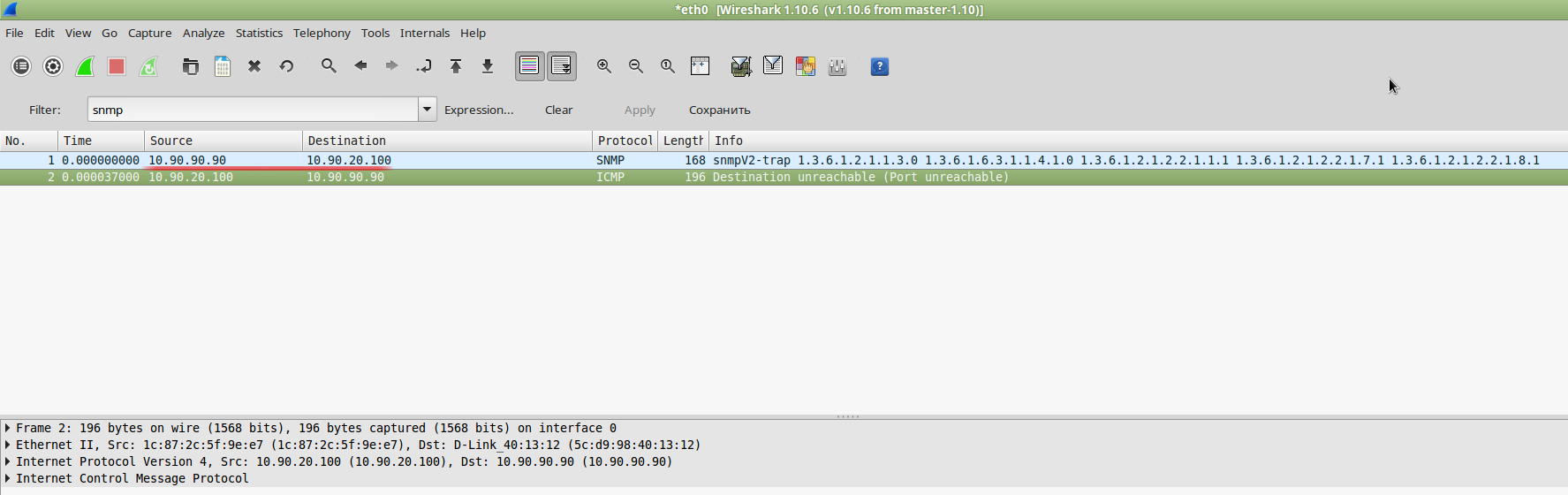This screenshot has width=1568, height=495.
Task: Expand Internet Protocol Version 4 section
Action: pos(8,461)
